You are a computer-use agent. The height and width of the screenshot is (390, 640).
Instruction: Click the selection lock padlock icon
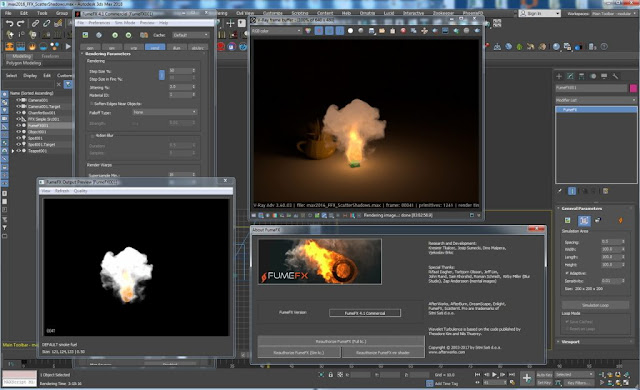click(x=330, y=374)
